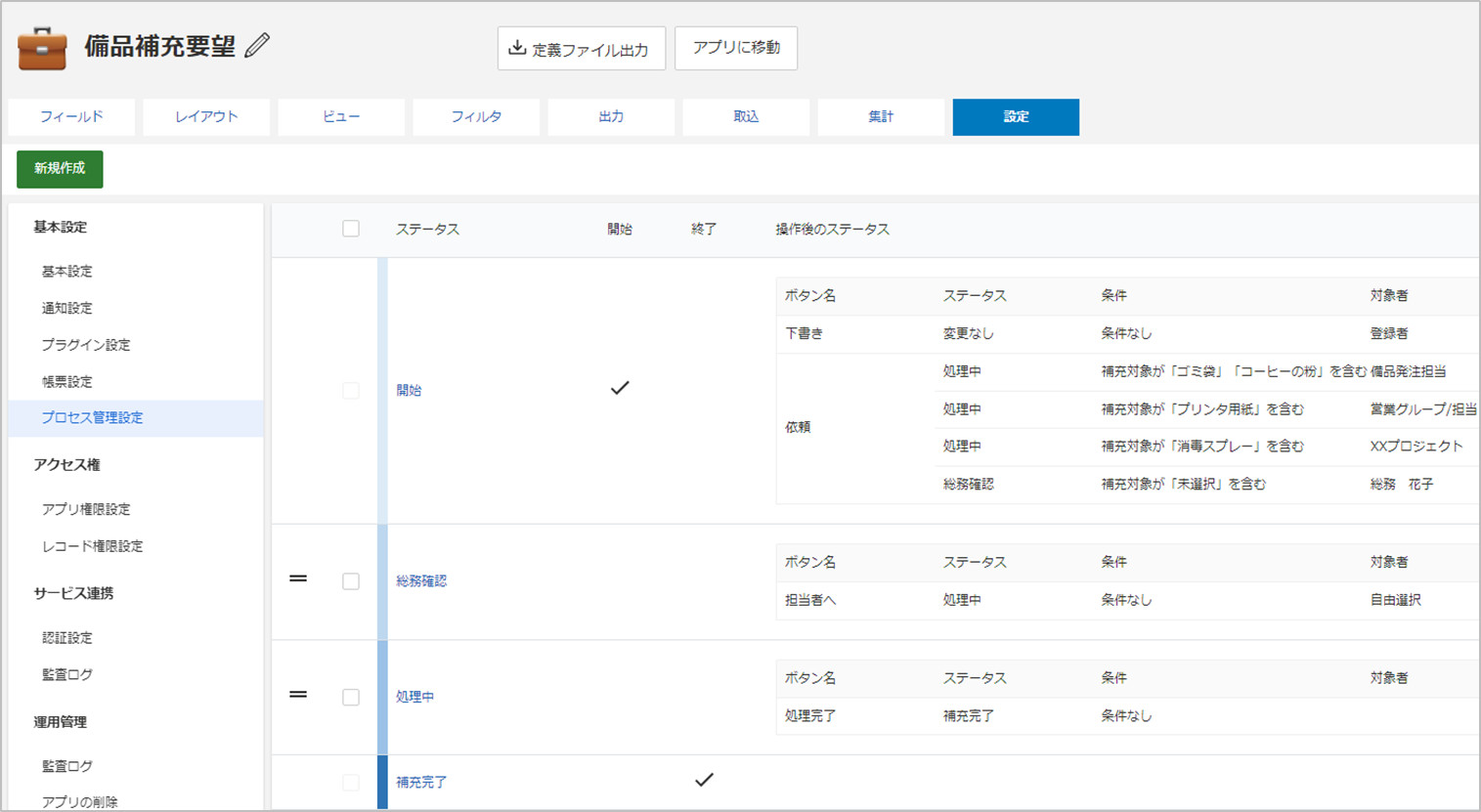Viewport: 1481px width, 812px height.
Task: Select プロセス管理設定 in sidebar
Action: pyautogui.click(x=92, y=417)
